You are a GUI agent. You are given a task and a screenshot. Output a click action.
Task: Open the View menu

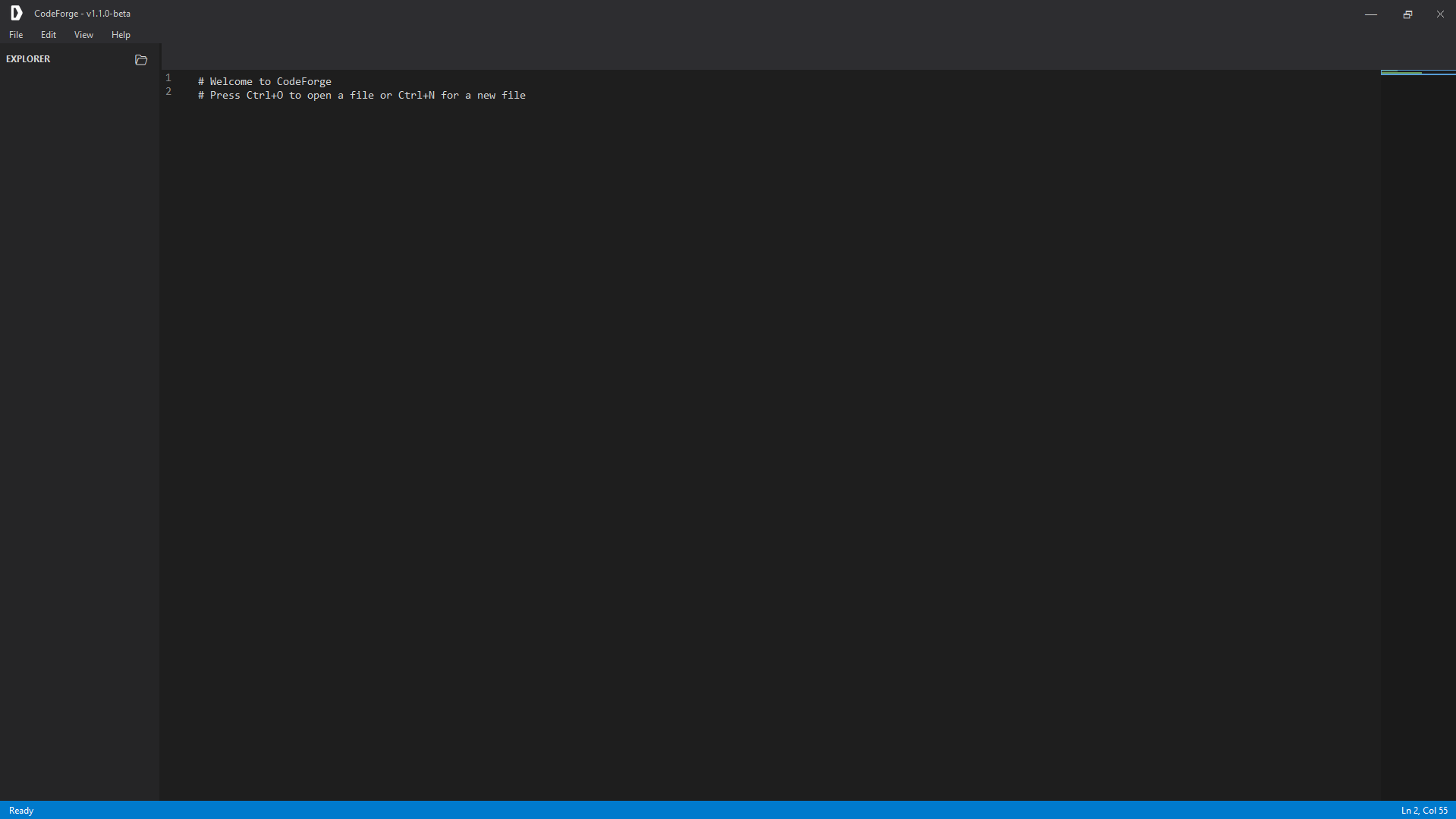83,34
